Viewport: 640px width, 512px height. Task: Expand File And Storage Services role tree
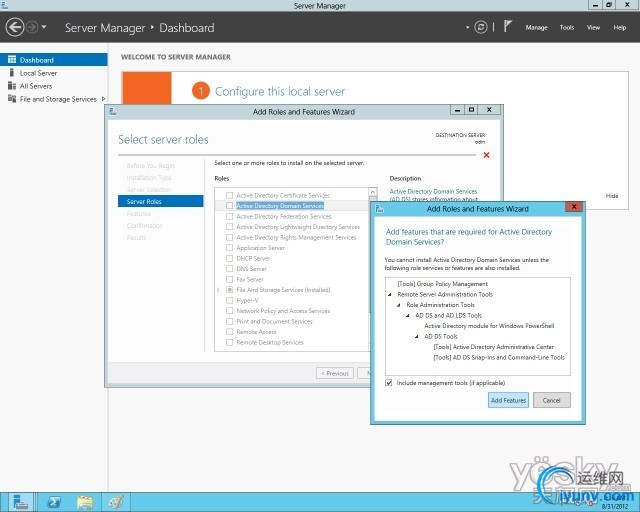(218, 289)
